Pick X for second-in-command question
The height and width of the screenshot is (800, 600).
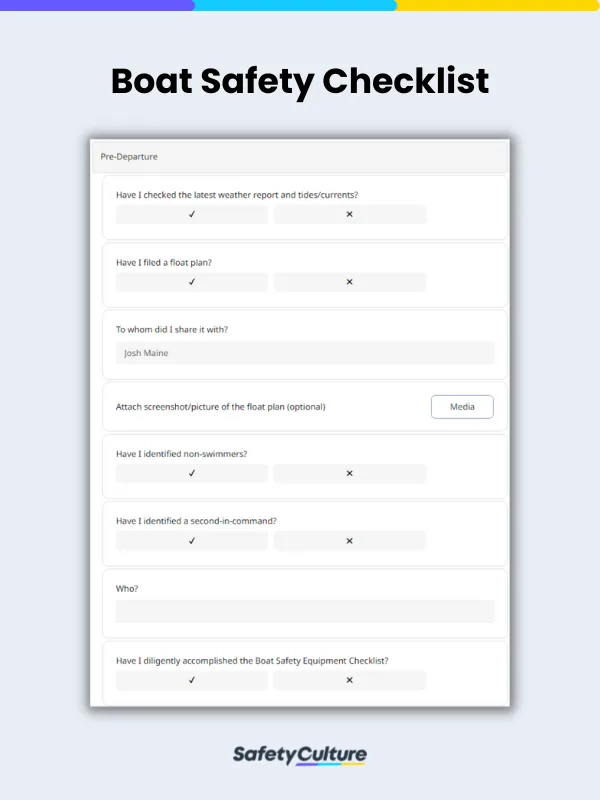349,541
